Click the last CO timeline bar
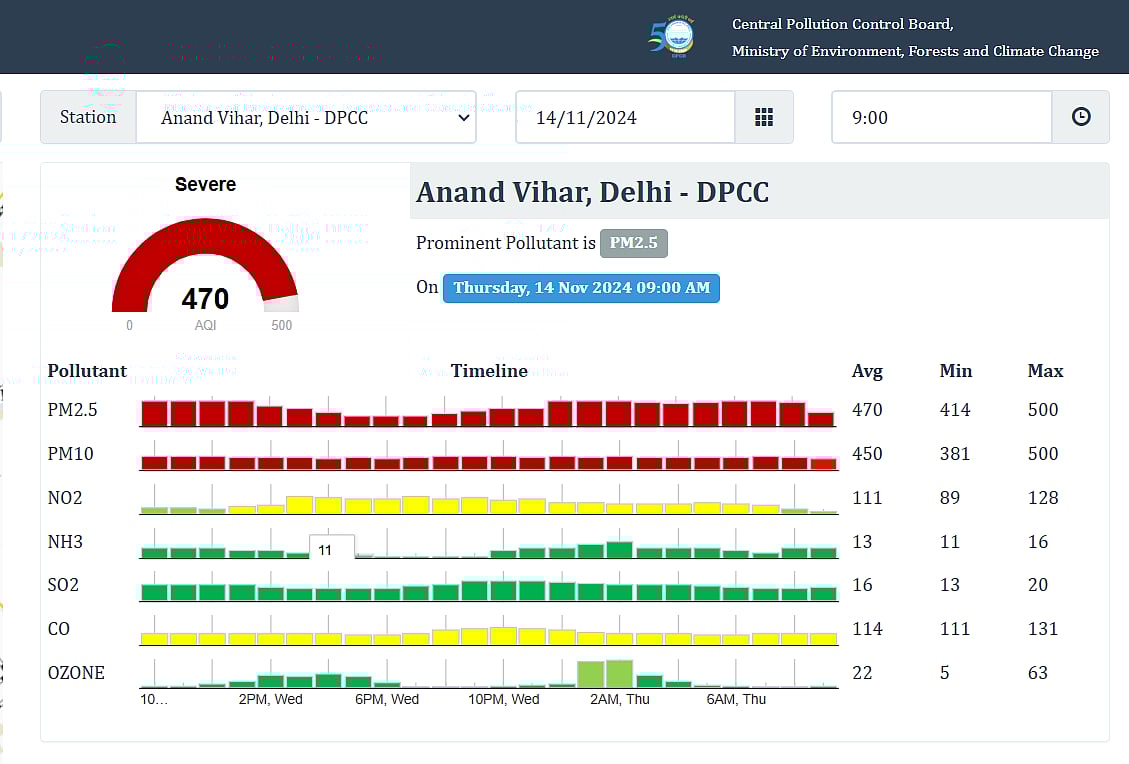 tap(822, 638)
